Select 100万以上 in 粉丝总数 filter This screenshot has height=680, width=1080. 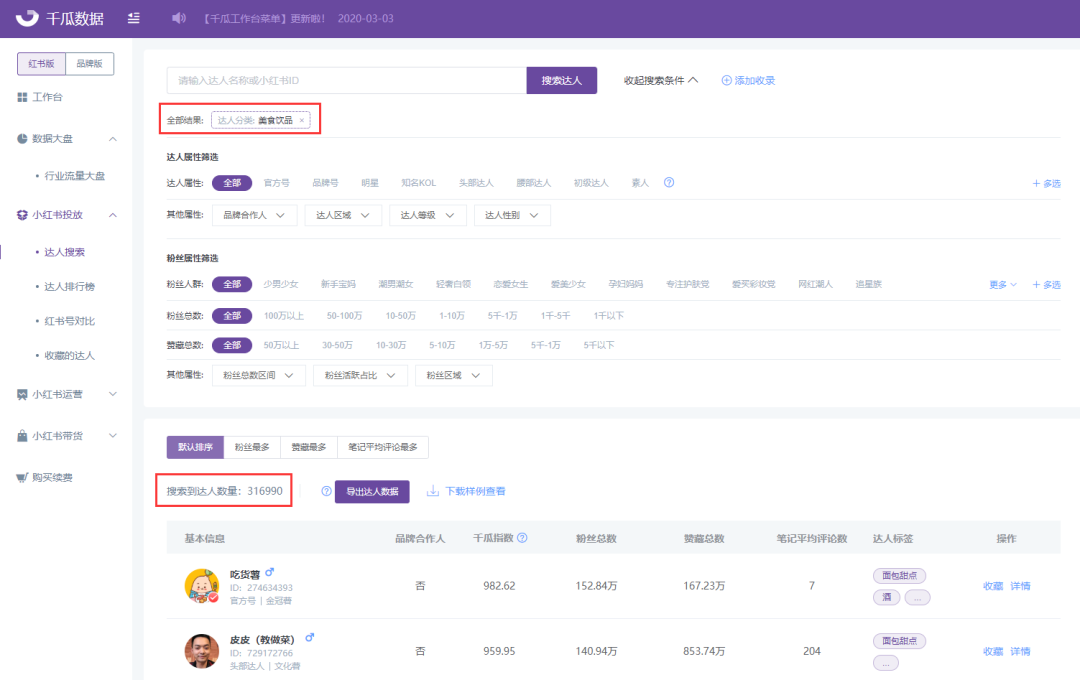coord(284,316)
